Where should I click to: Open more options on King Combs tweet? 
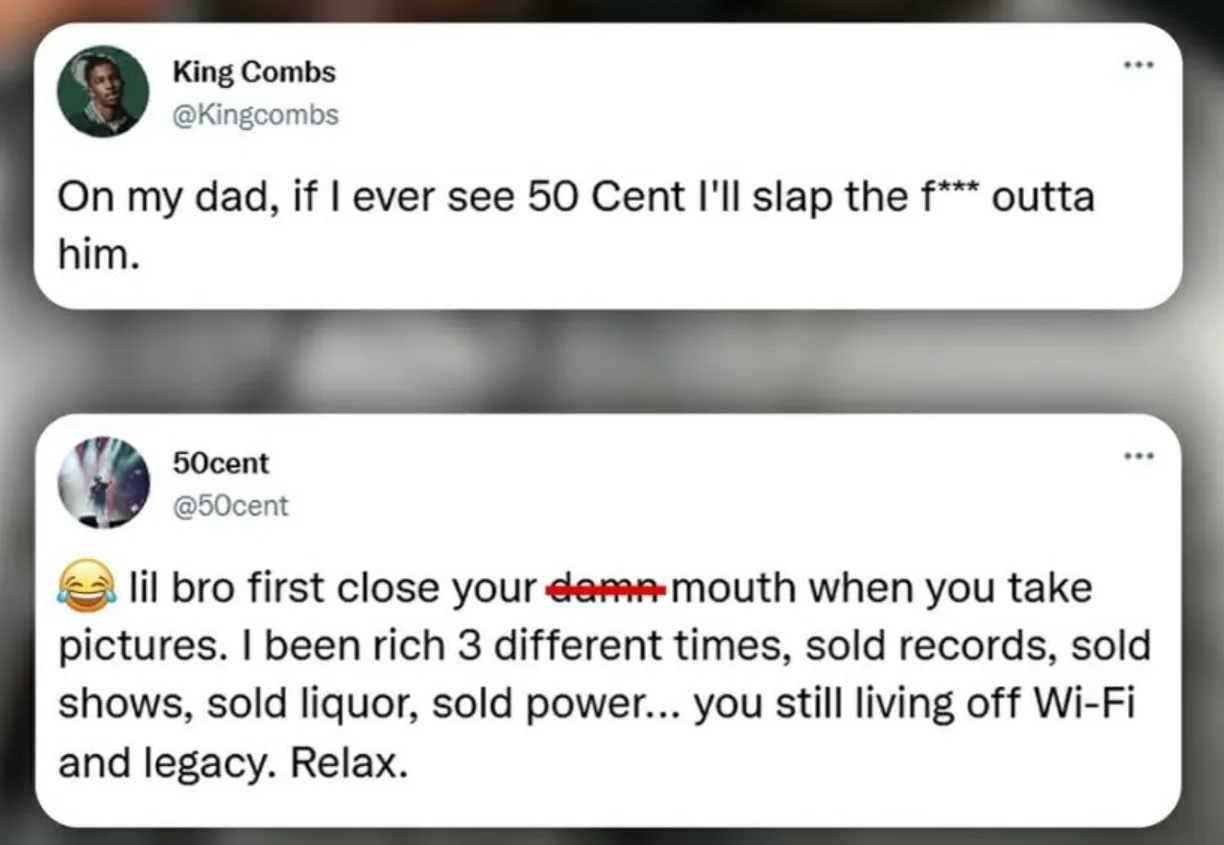coord(1138,67)
